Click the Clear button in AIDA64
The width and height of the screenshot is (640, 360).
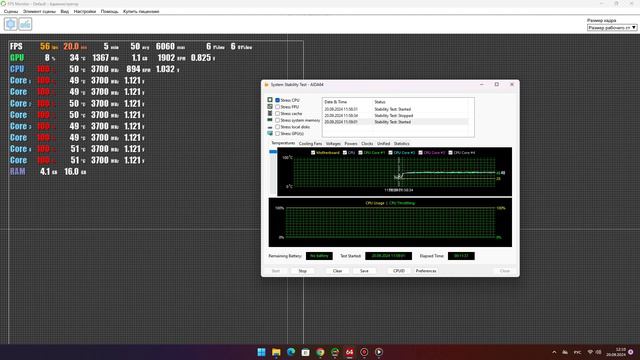click(x=338, y=271)
